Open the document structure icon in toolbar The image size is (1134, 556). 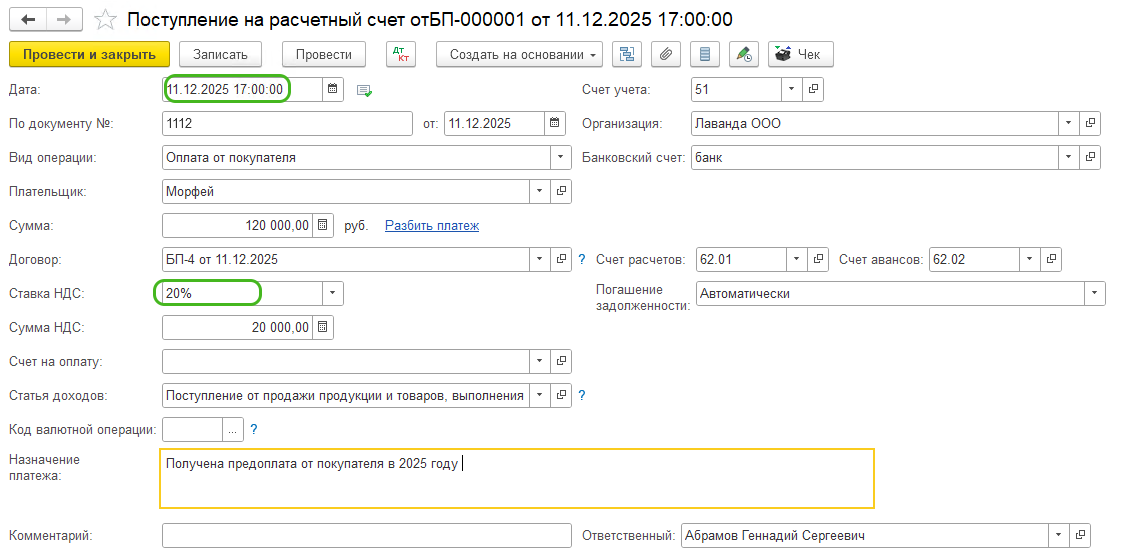[627, 54]
